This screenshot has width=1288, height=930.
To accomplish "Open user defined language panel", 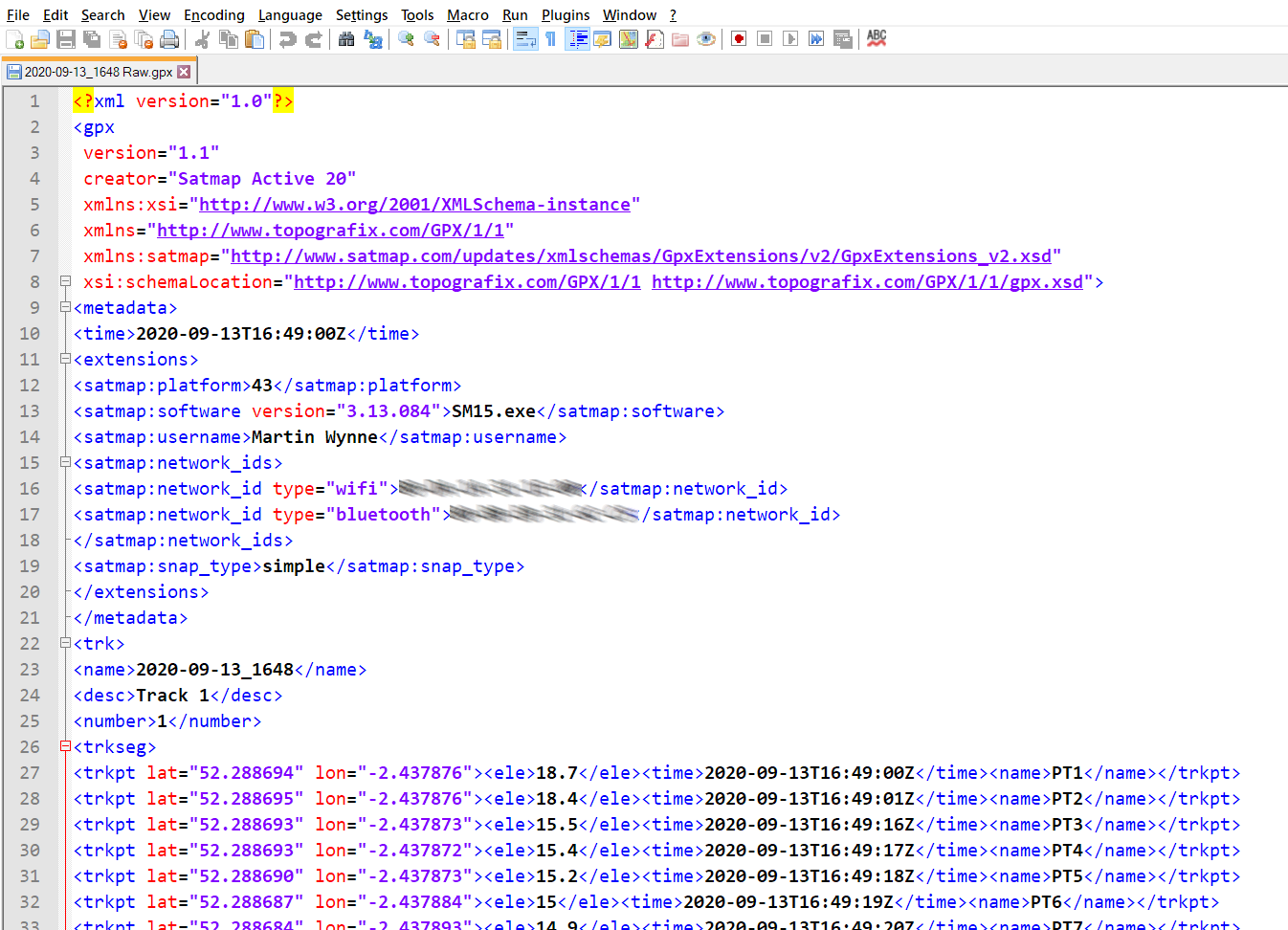I will (x=603, y=39).
